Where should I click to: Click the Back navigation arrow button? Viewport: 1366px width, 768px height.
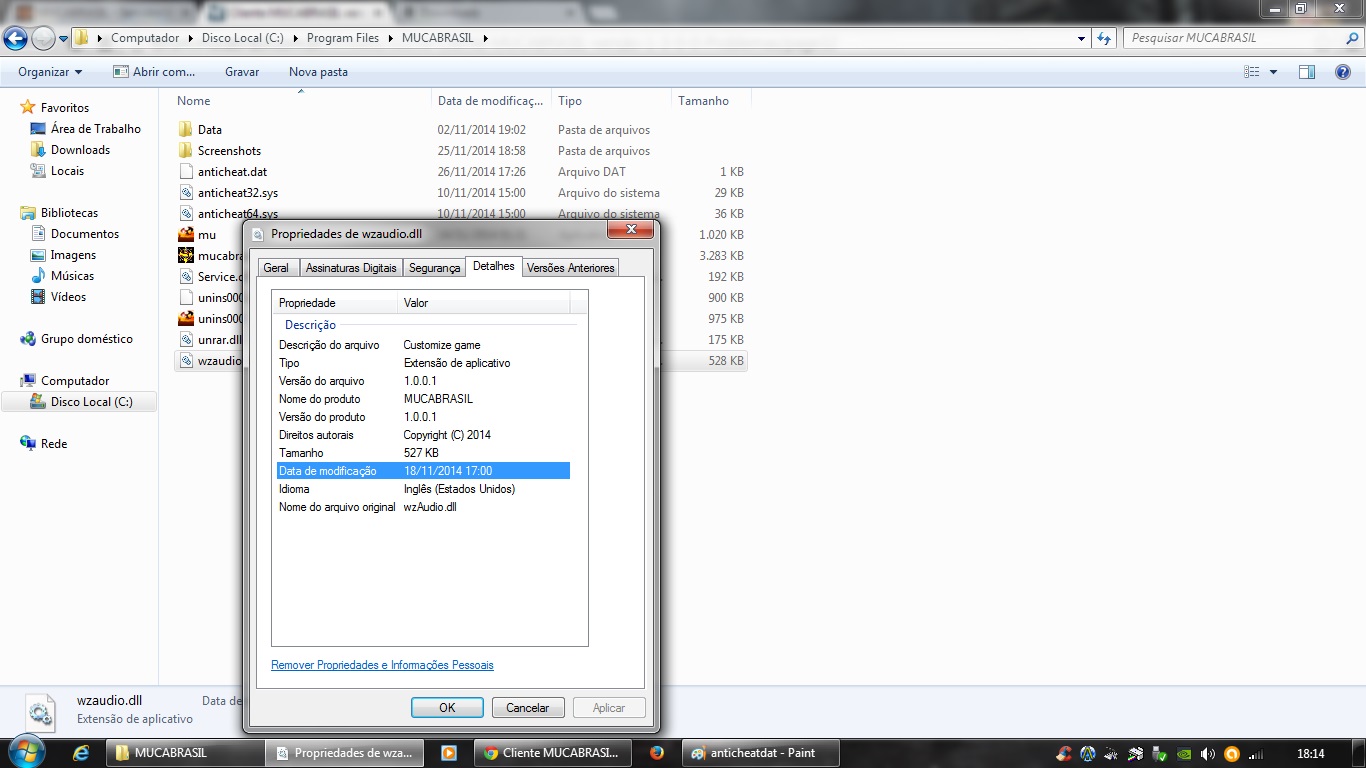[16, 38]
